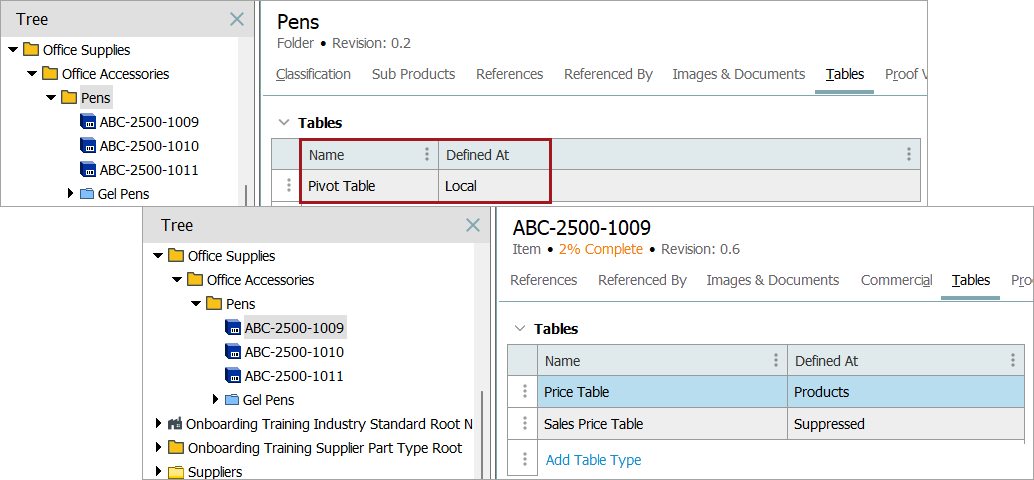This screenshot has width=1034, height=480.
Task: Click the Local cell in the Defined At column
Action: 679,186
